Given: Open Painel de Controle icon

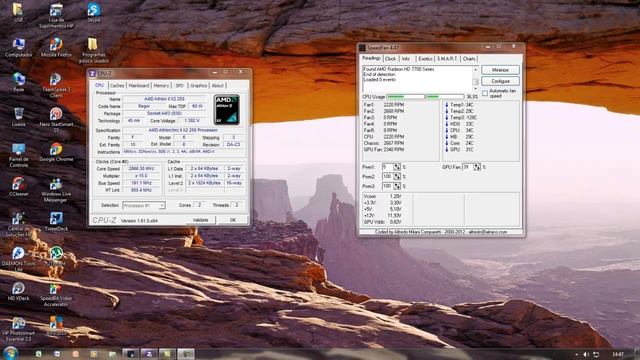Looking at the screenshot, I should (x=18, y=155).
